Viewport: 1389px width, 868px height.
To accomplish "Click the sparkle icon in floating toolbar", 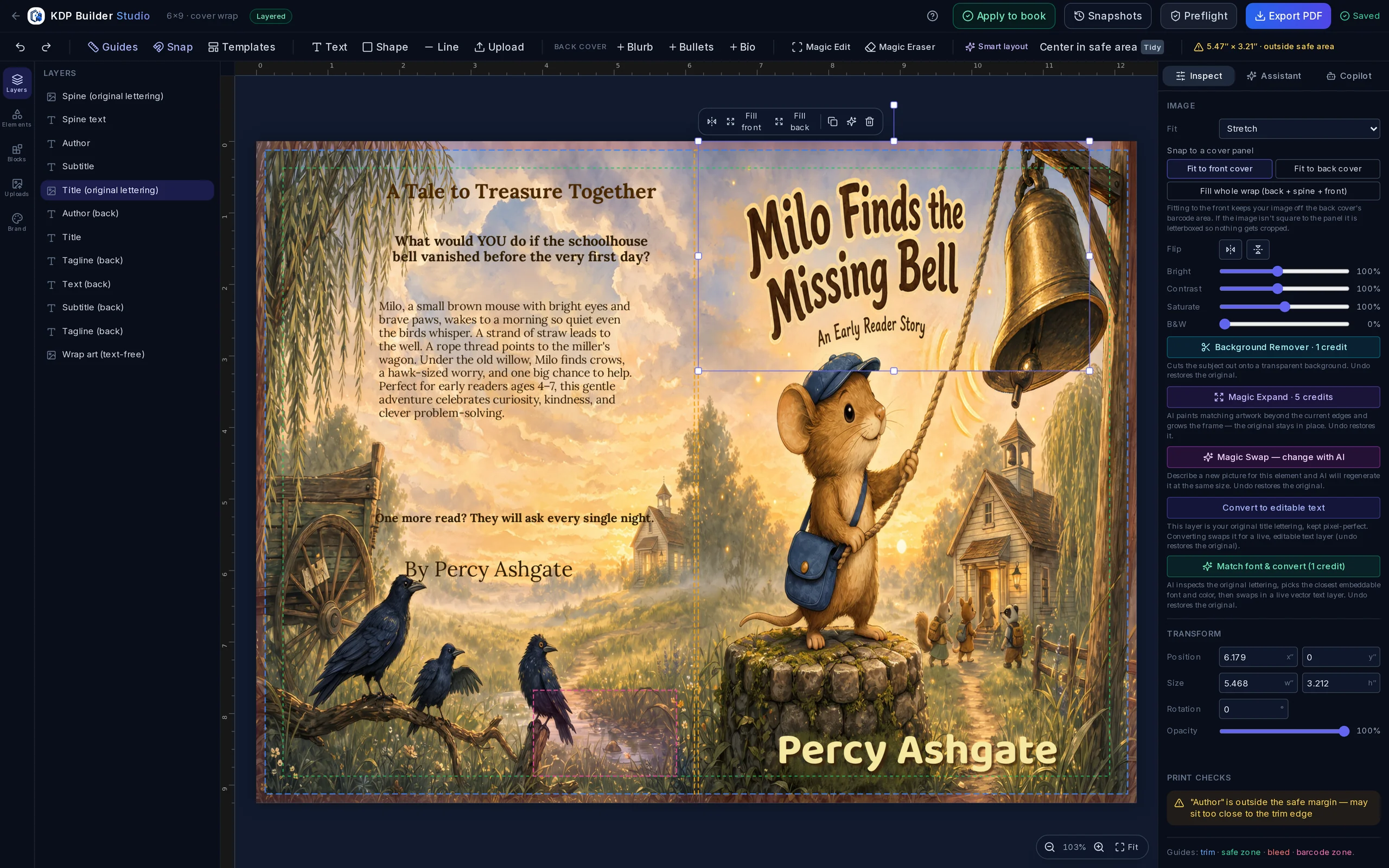I will tap(851, 122).
